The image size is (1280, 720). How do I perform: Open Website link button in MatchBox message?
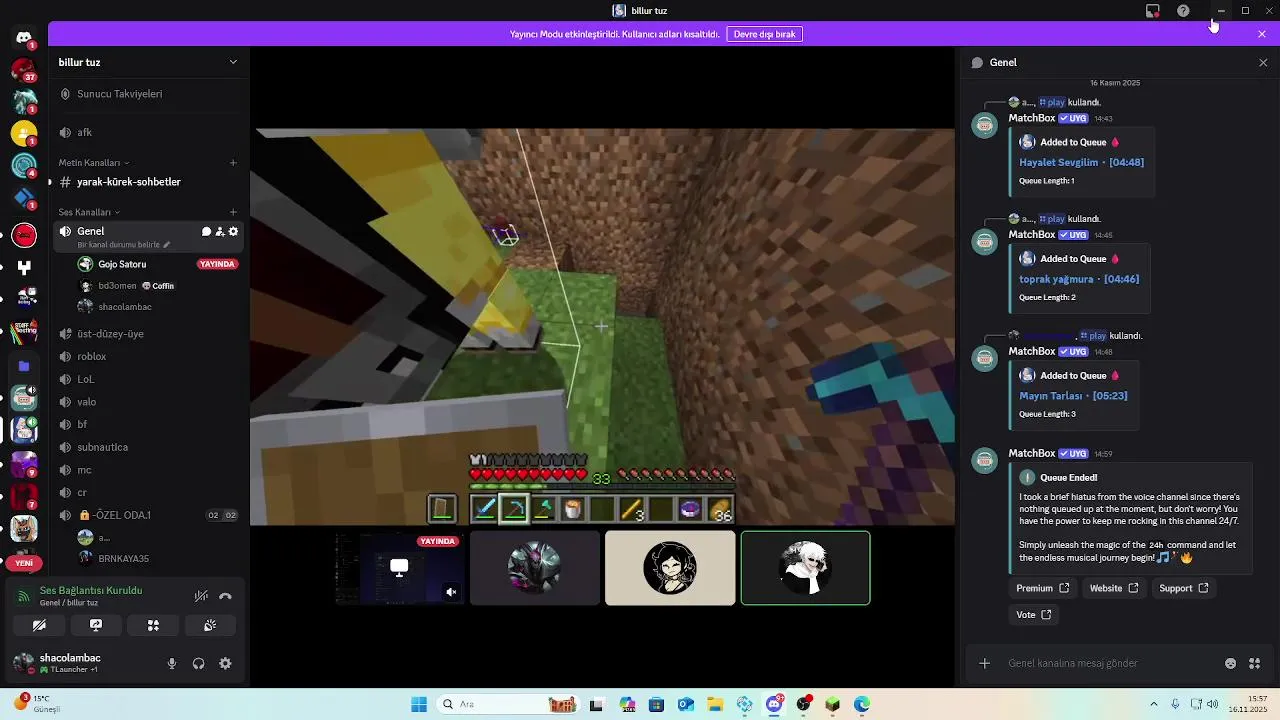click(x=1114, y=588)
